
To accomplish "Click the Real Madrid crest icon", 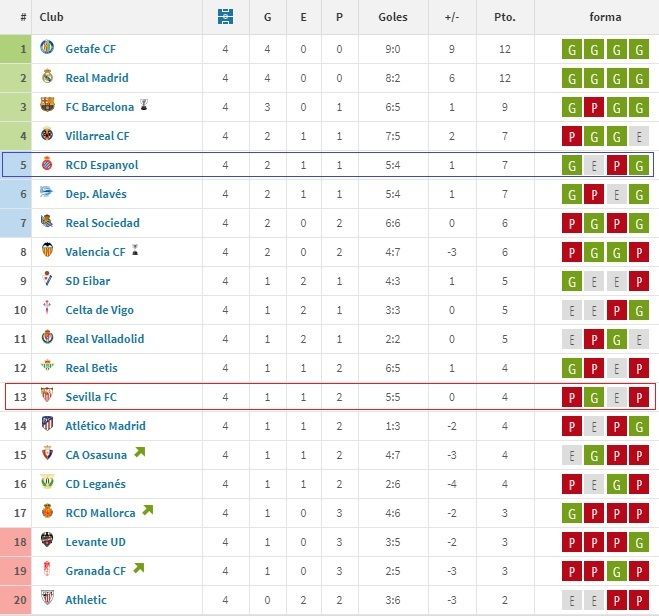I will click(x=47, y=77).
